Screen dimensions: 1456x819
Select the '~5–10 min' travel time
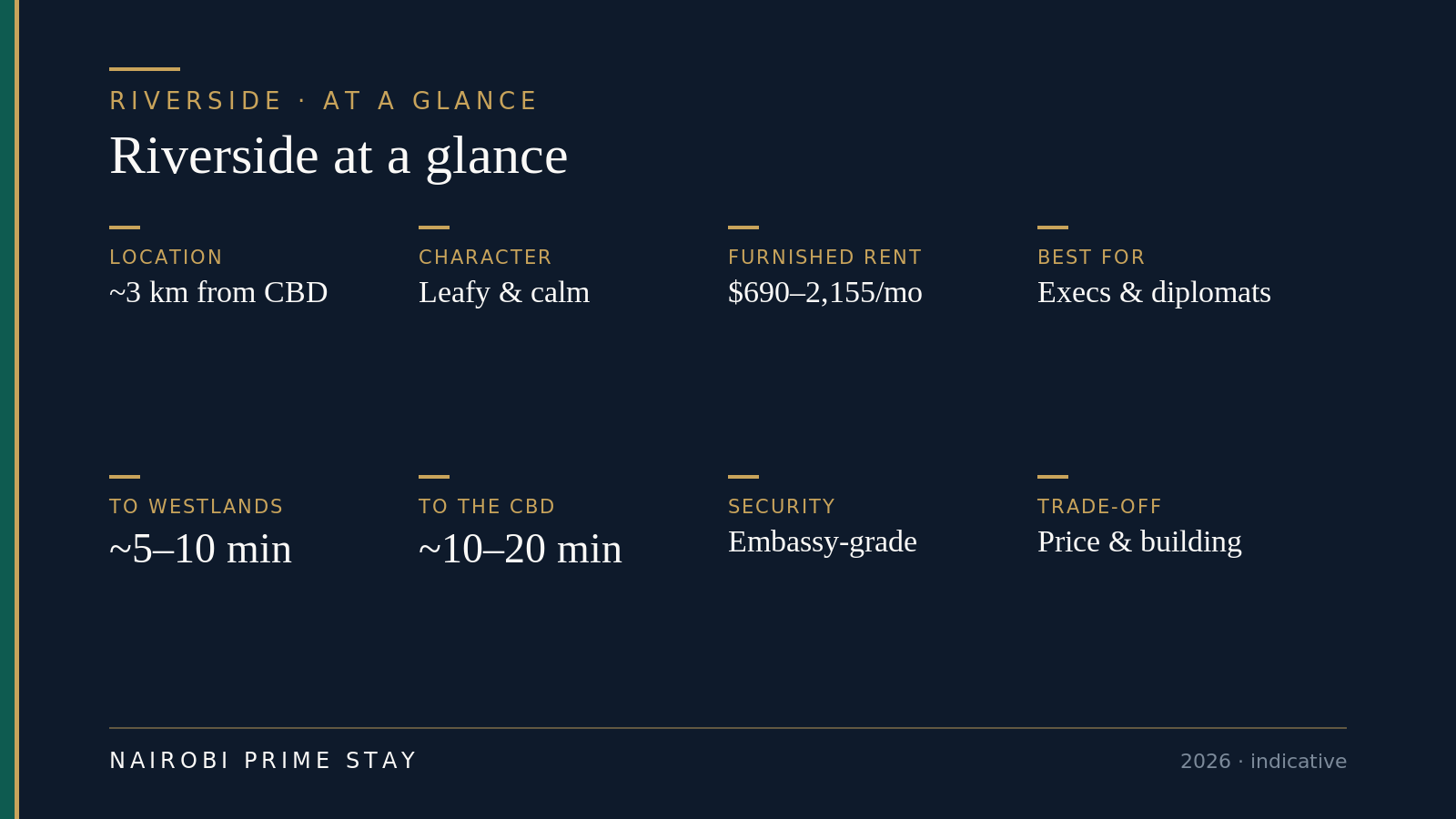(x=200, y=549)
